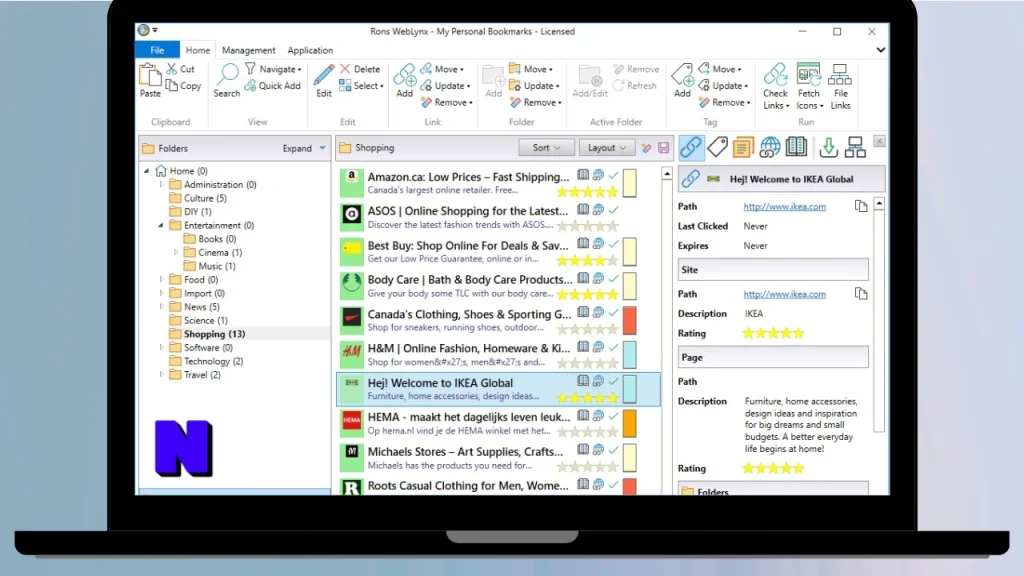Image resolution: width=1024 pixels, height=576 pixels.
Task: Open the globe link icon in details toolbar
Action: click(770, 148)
